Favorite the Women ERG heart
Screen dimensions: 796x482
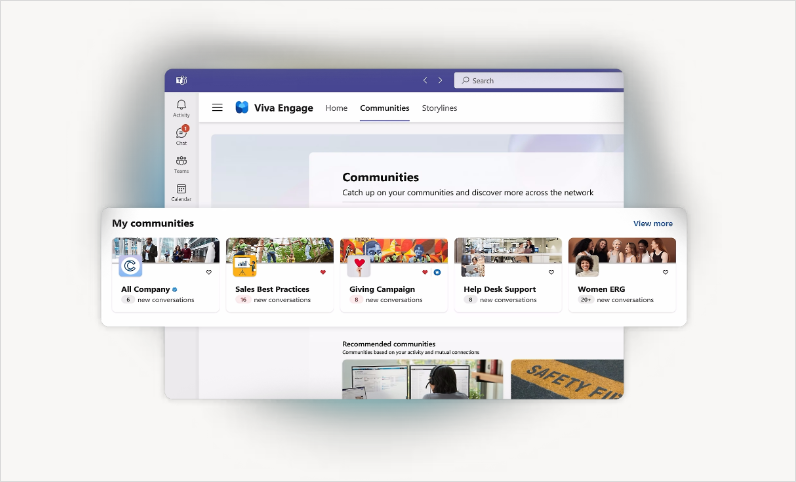(666, 272)
